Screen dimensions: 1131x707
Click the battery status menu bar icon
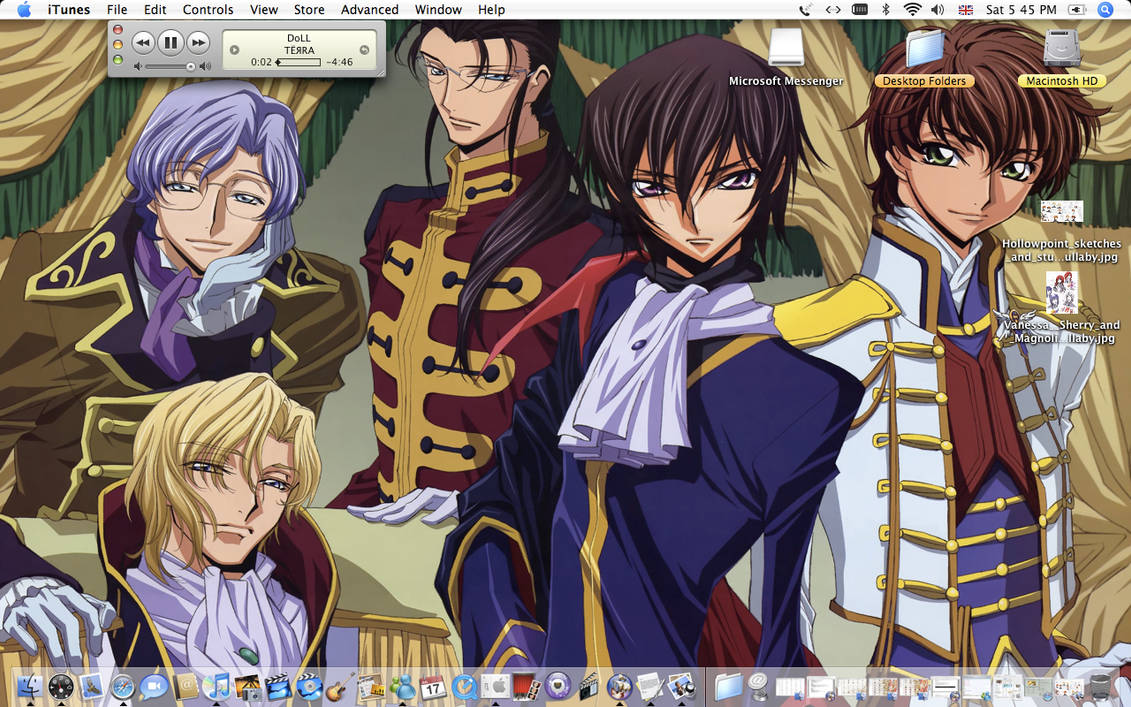pyautogui.click(x=1077, y=9)
